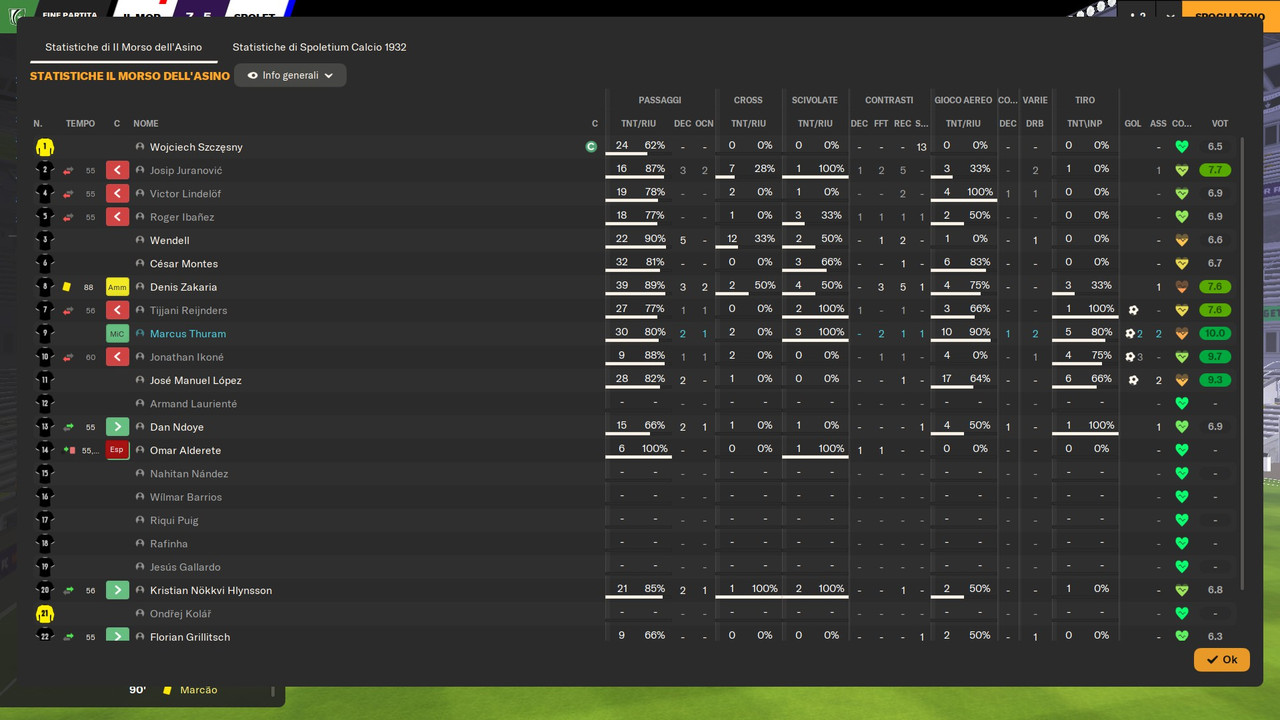Sort by the TEMPO column header

pyautogui.click(x=80, y=124)
